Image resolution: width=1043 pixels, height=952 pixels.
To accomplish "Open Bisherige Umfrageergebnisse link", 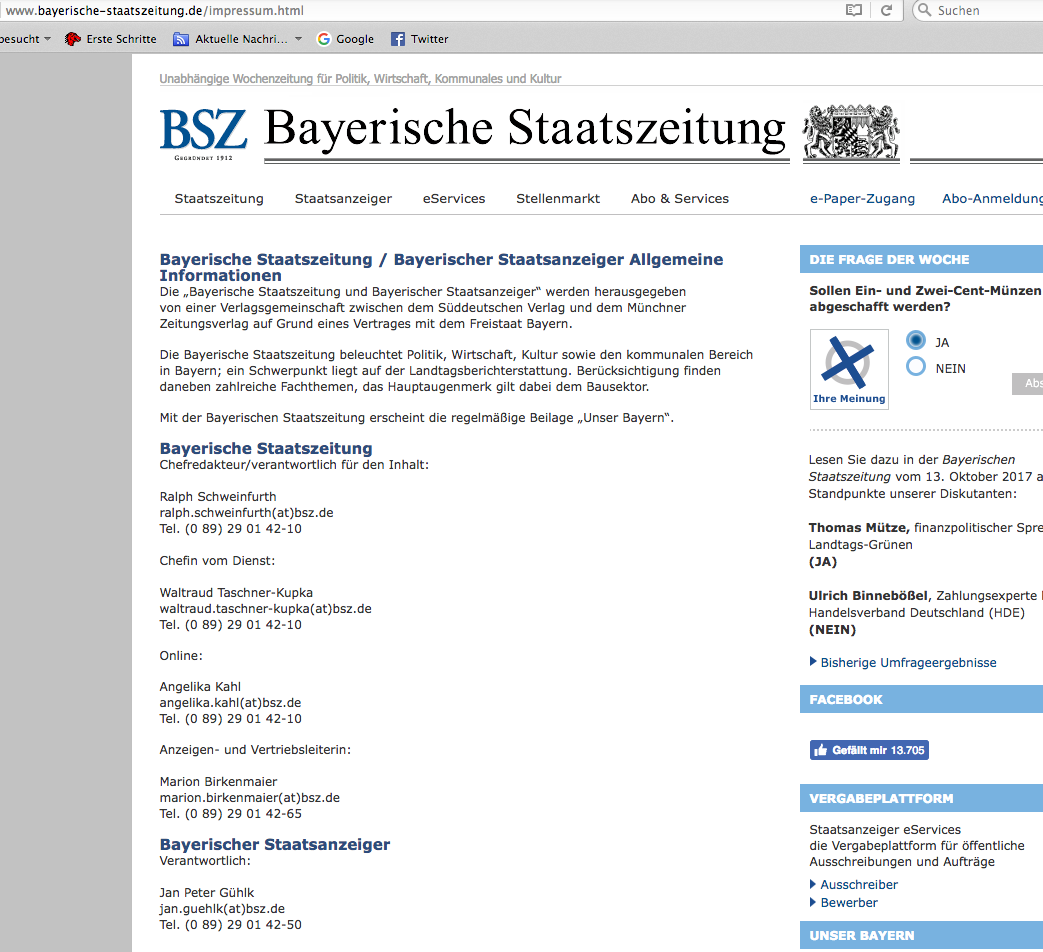I will [908, 663].
